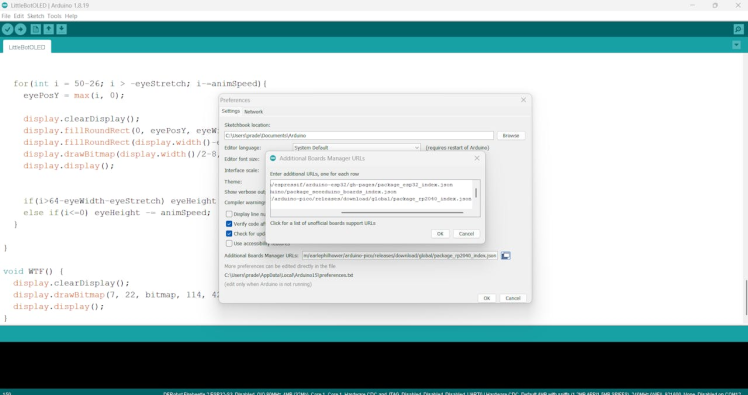Toggle the Display line numbers checkbox
This screenshot has height=395, width=748.
click(x=229, y=214)
